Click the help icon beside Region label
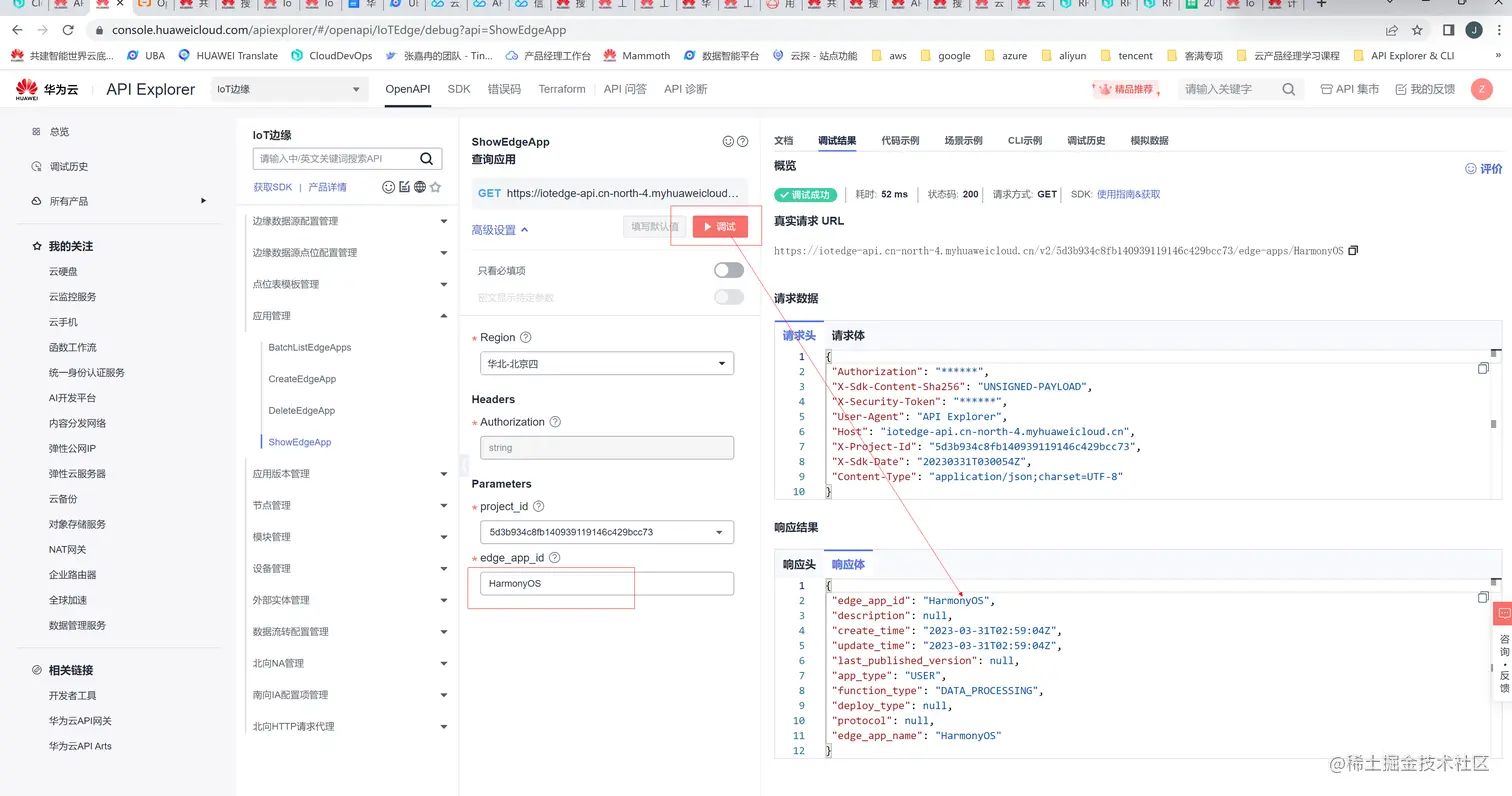Image resolution: width=1512 pixels, height=796 pixels. point(526,338)
